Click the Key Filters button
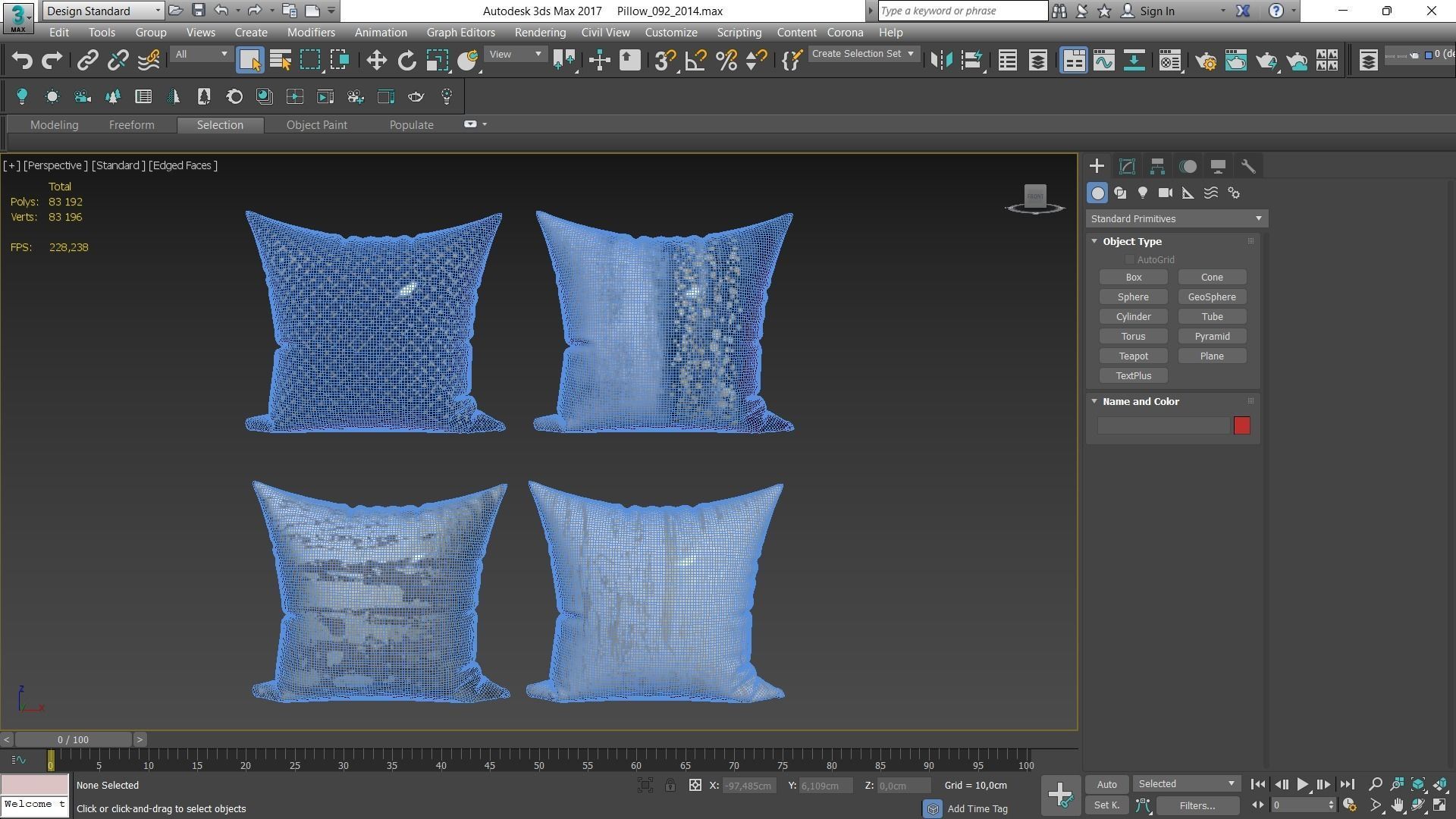Image resolution: width=1456 pixels, height=819 pixels. [1197, 806]
